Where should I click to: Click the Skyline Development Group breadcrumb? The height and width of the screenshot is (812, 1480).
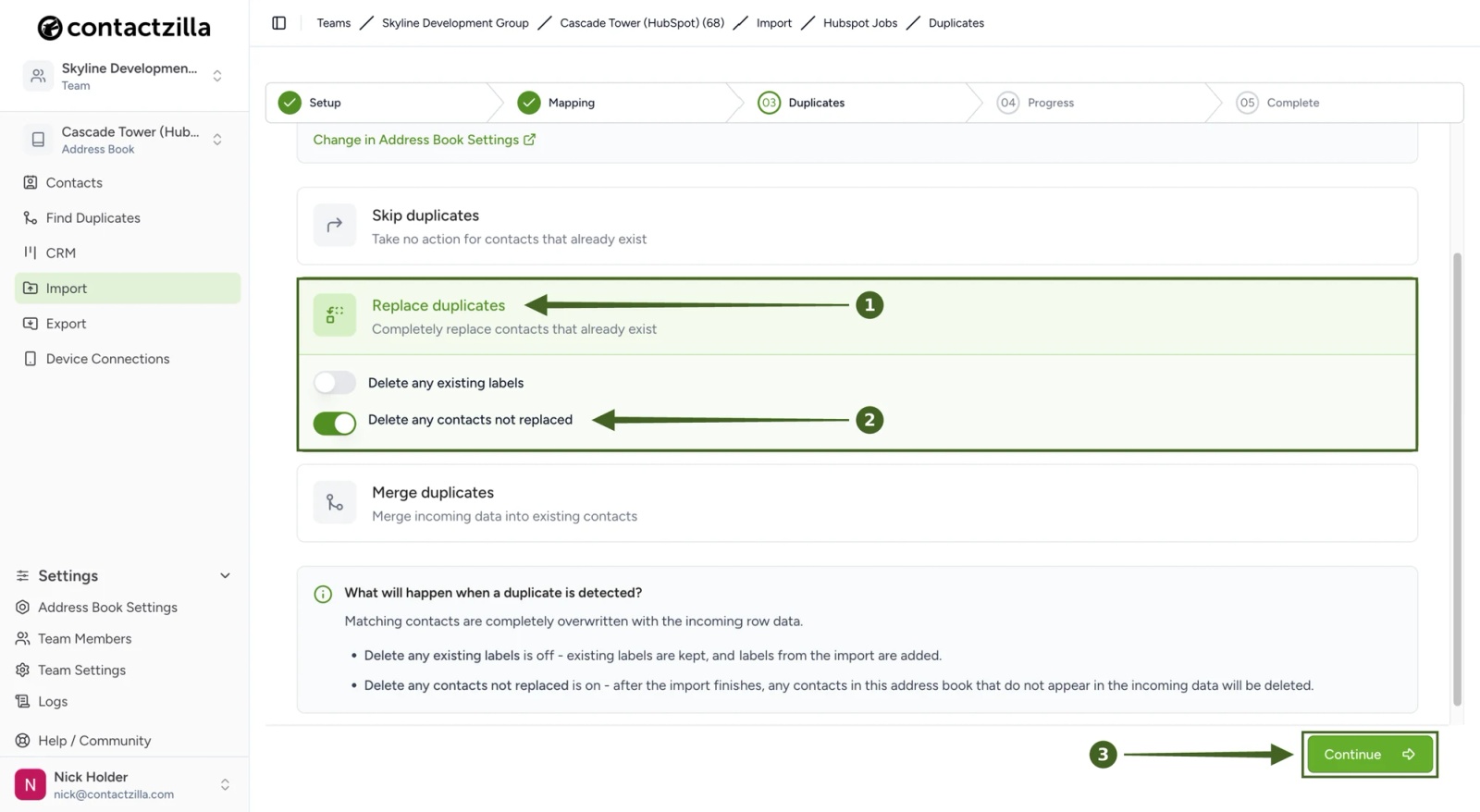(455, 23)
